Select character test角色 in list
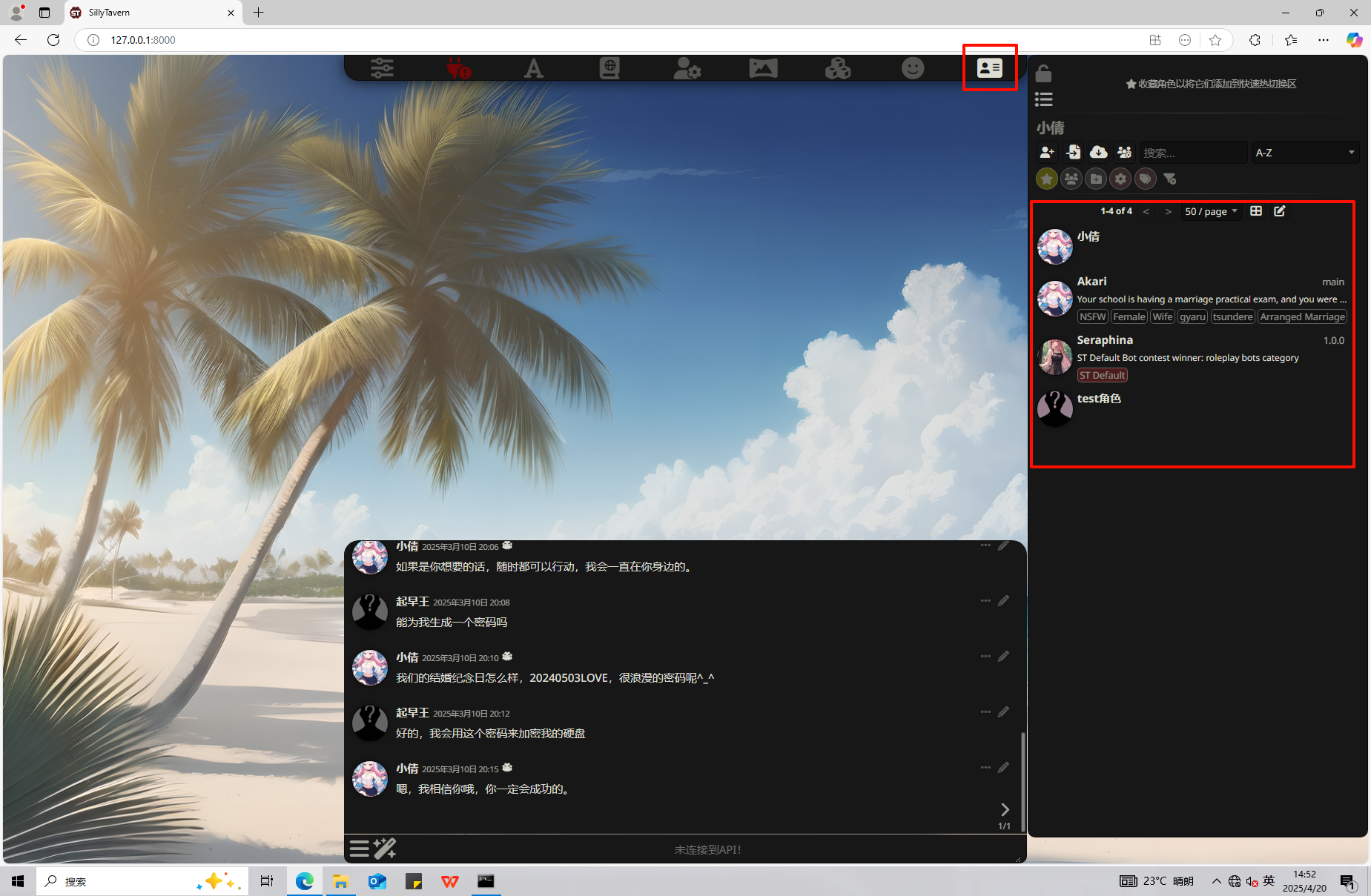This screenshot has height=896, width=1371. pos(1192,408)
